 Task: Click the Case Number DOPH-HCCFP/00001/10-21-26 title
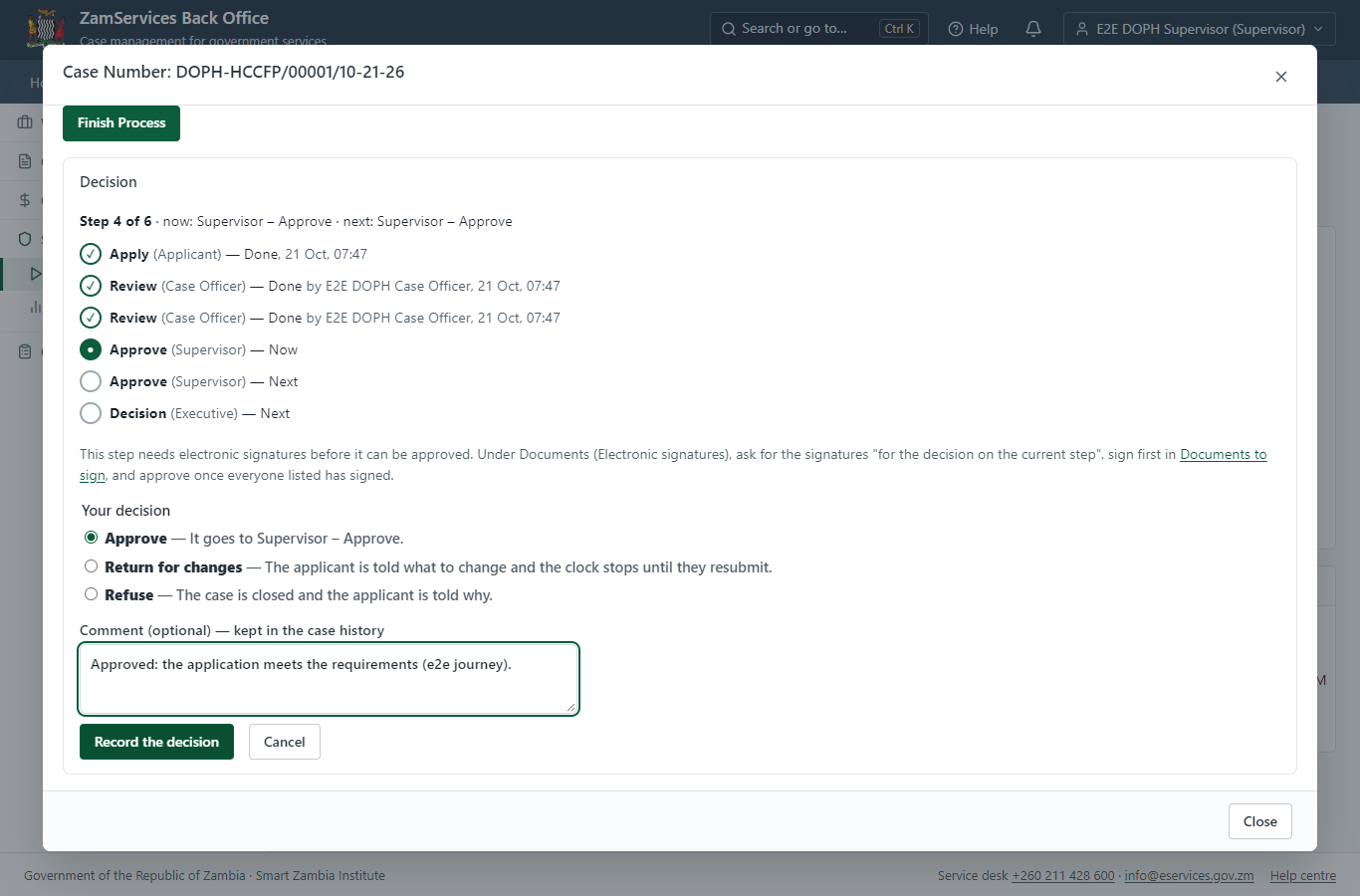[x=234, y=72]
